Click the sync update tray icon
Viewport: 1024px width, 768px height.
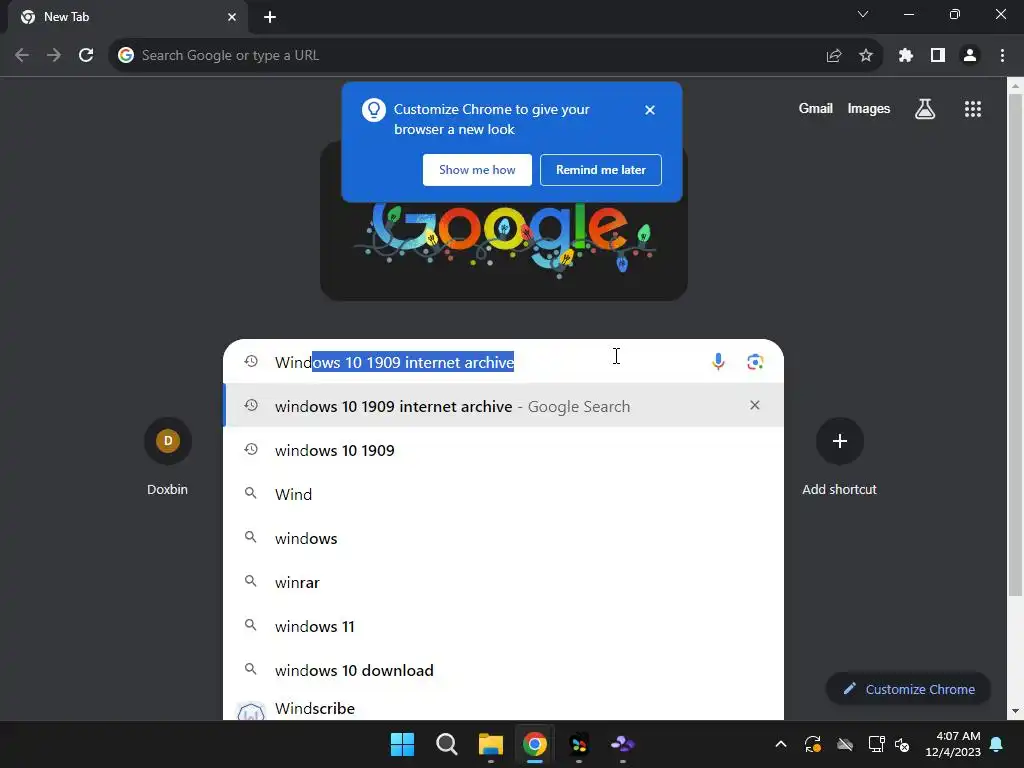pos(813,744)
